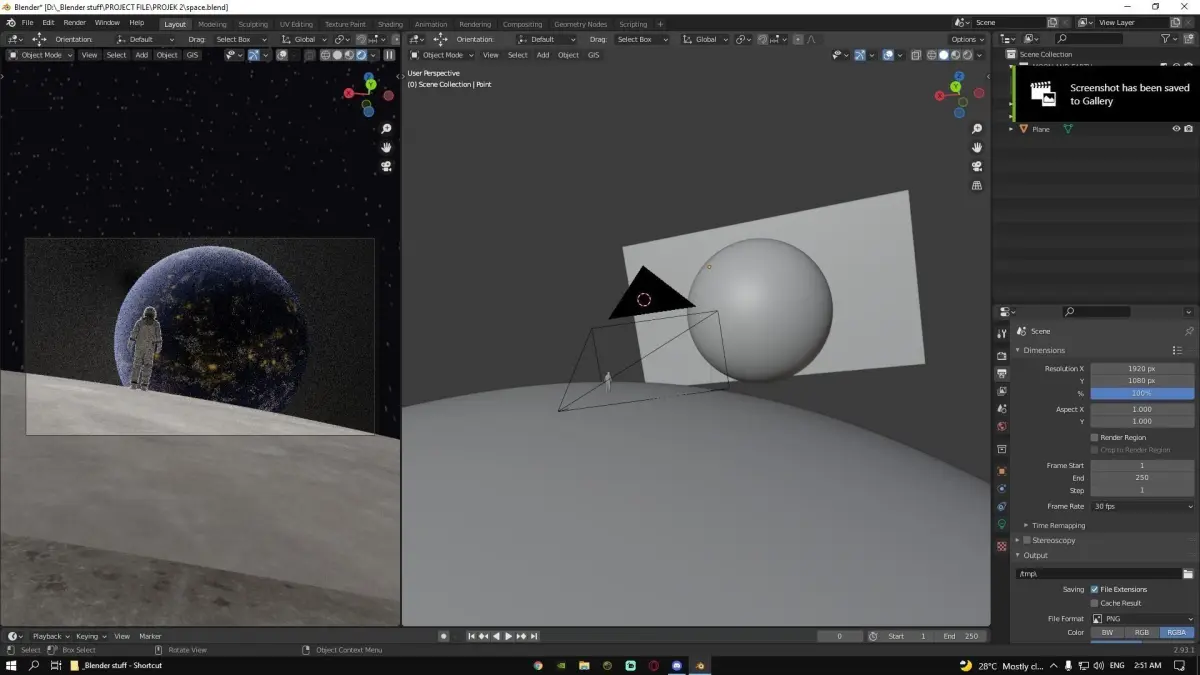Image resolution: width=1200 pixels, height=675 pixels.
Task: Enable Render Region checkbox
Action: coord(1095,438)
